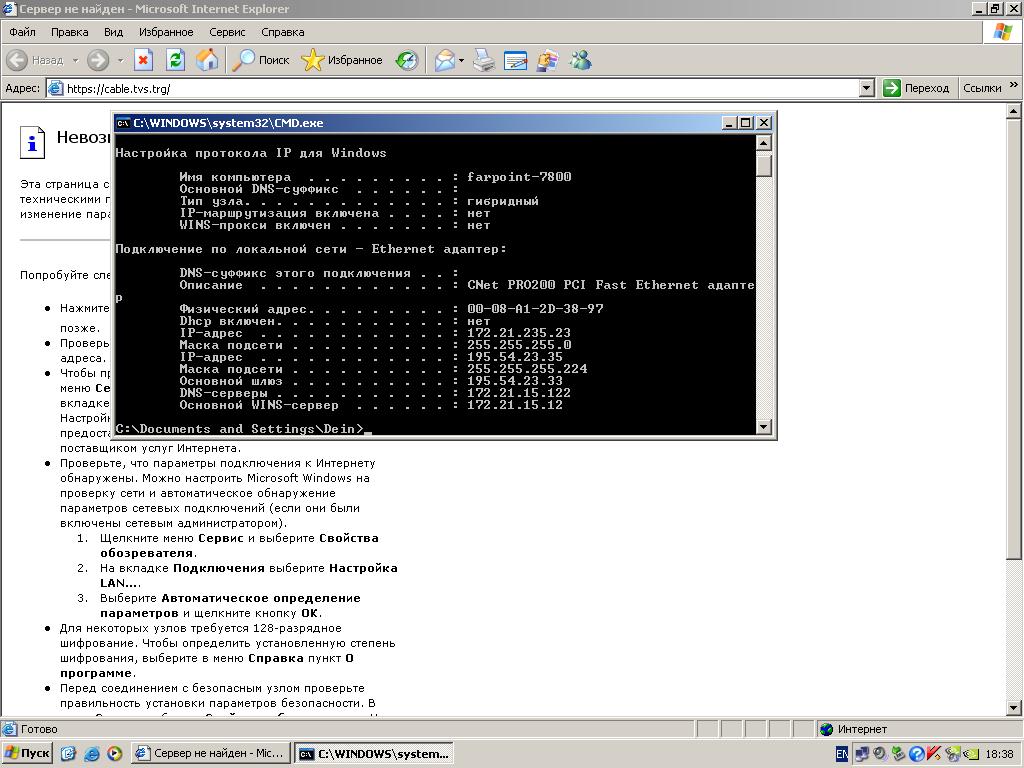Click the CMD window scroll up arrow

click(763, 143)
